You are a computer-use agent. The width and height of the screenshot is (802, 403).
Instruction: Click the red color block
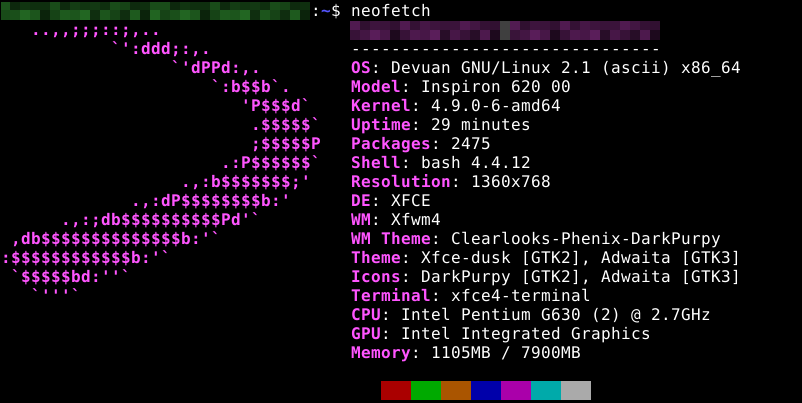pos(396,390)
